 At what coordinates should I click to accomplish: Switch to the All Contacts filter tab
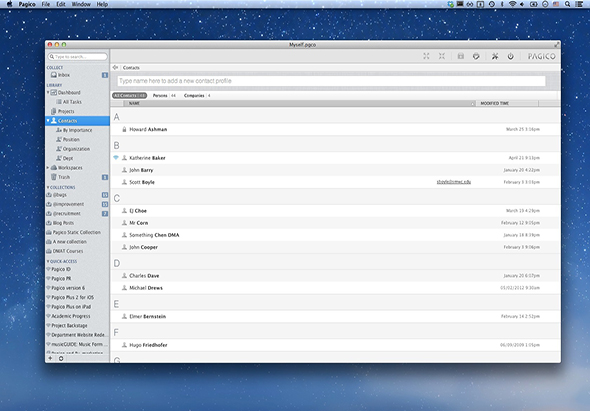[x=129, y=96]
